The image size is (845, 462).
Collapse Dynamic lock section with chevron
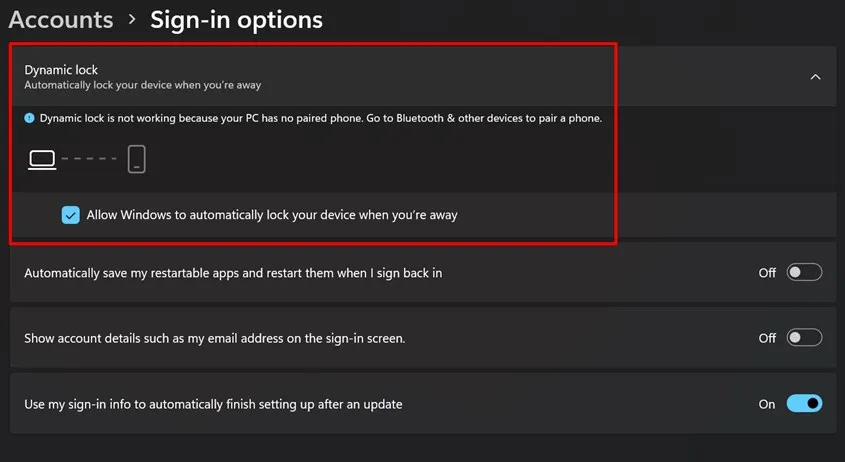pos(815,77)
